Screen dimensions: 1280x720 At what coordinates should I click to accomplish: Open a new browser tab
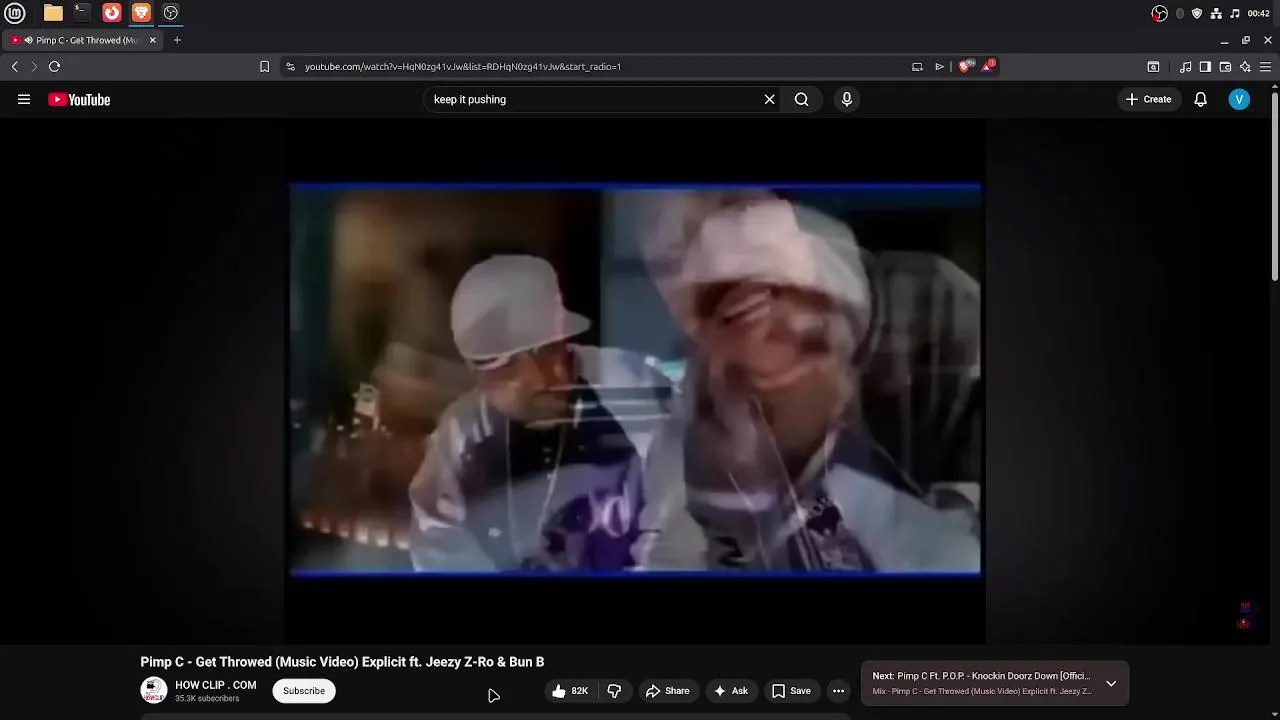(x=177, y=40)
